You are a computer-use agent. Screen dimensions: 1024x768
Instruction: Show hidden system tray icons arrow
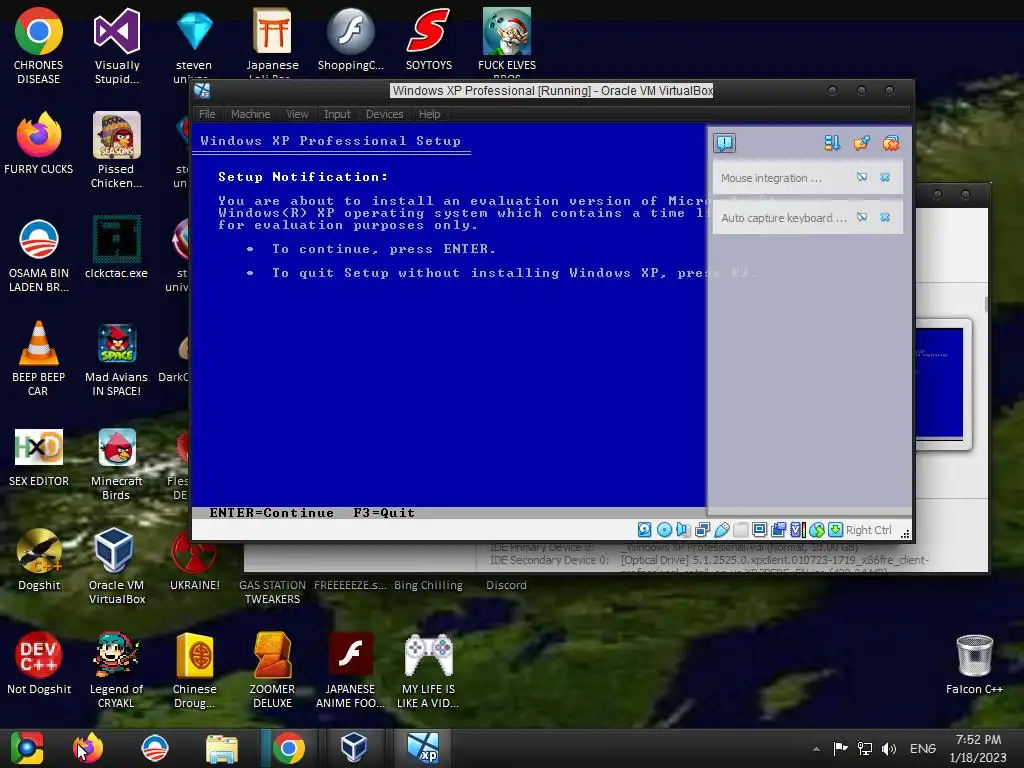point(816,749)
